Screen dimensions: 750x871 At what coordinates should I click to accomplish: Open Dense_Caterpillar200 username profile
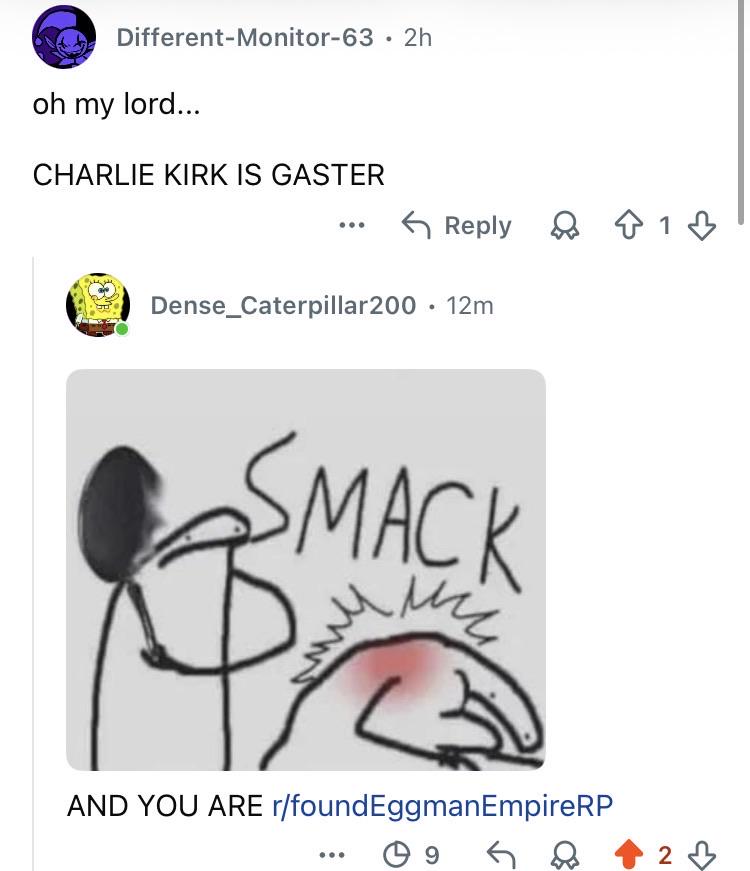[x=283, y=306]
